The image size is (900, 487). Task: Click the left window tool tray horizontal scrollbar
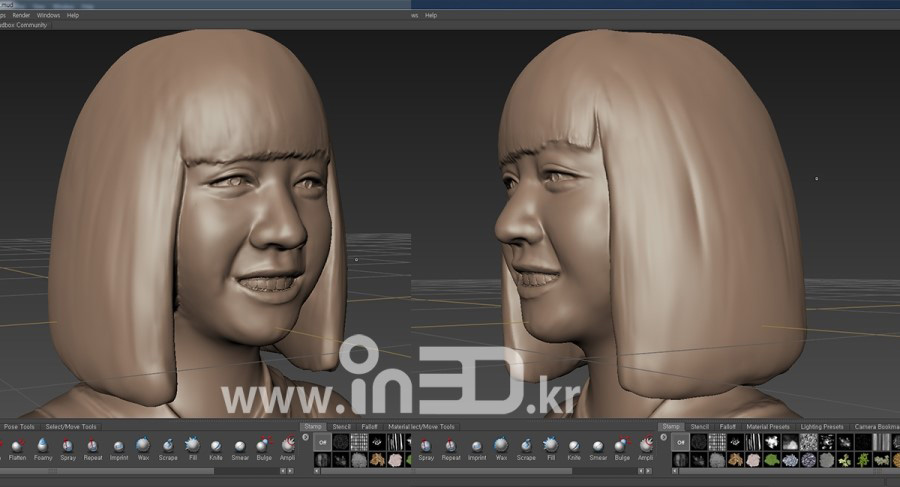click(x=107, y=471)
